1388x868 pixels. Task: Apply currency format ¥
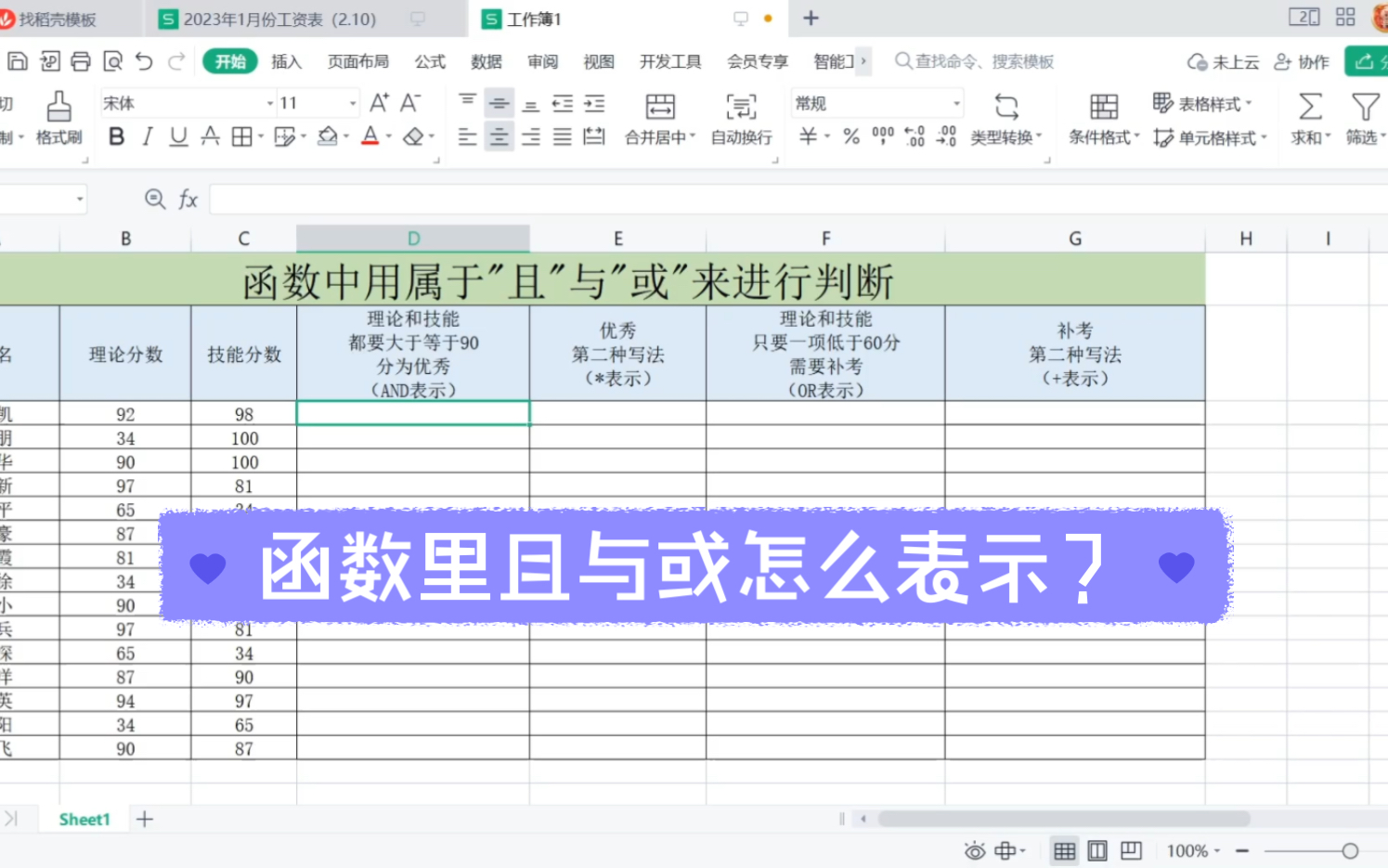(809, 136)
